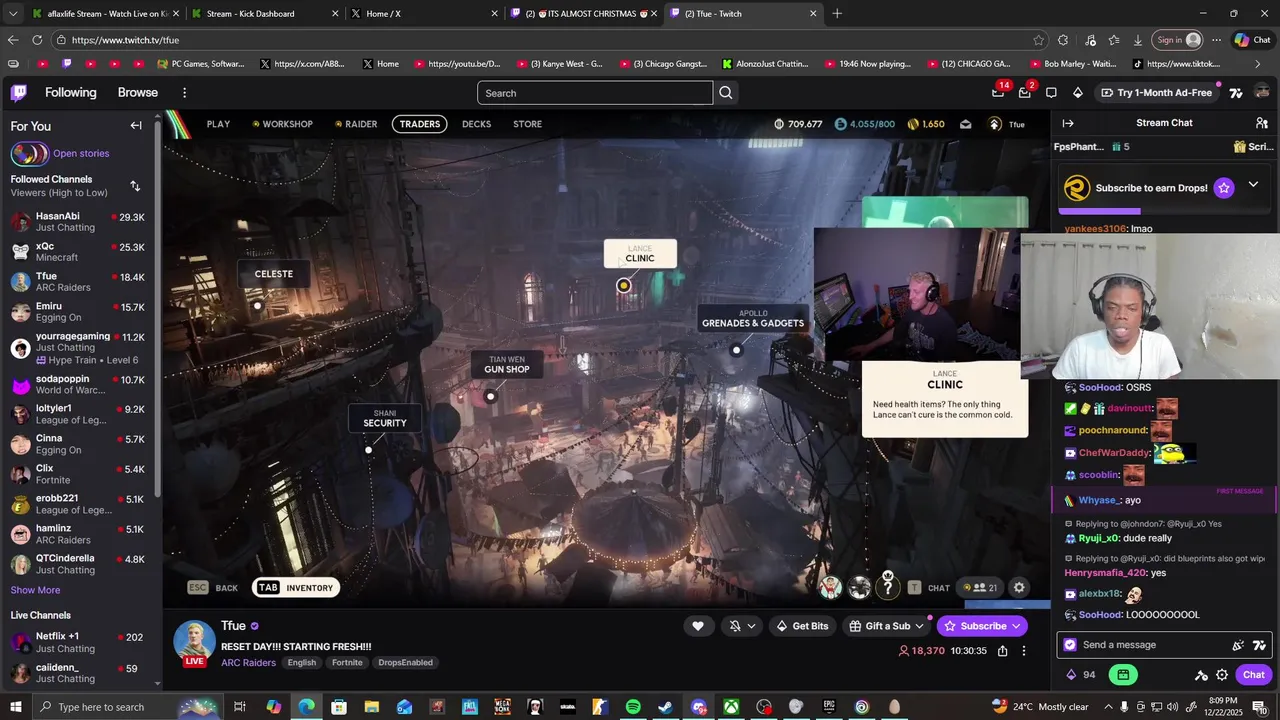Viewport: 1280px width, 720px height.
Task: Open browser extensions puzzle icon
Action: (1063, 40)
